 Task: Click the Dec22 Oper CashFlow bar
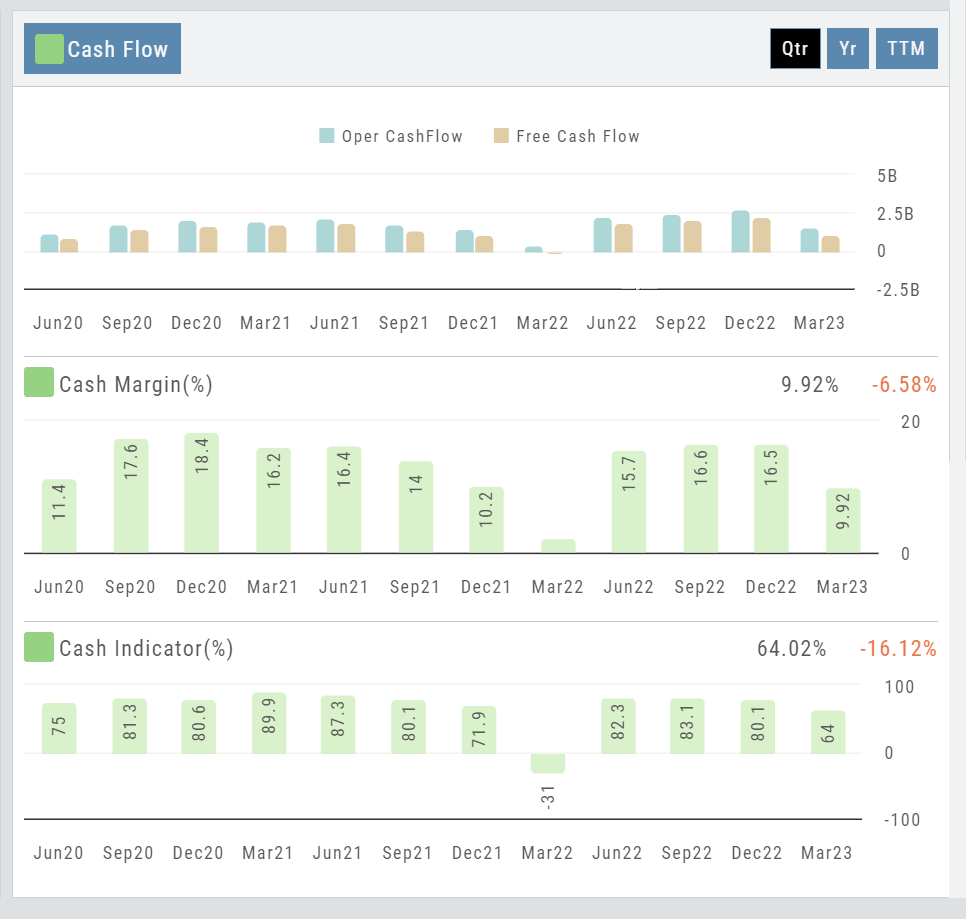coord(740,232)
